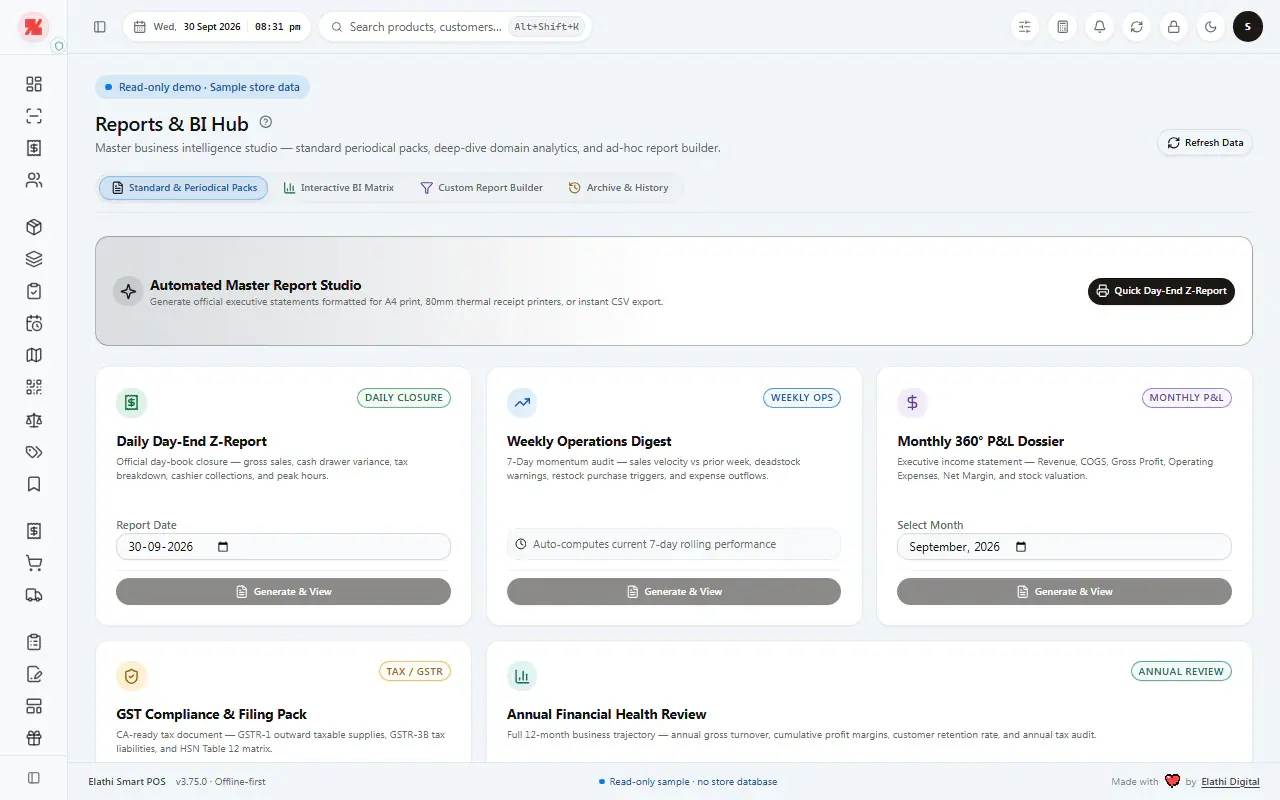Click the shield icon on GST Compliance card
The width and height of the screenshot is (1280, 800).
pos(131,677)
